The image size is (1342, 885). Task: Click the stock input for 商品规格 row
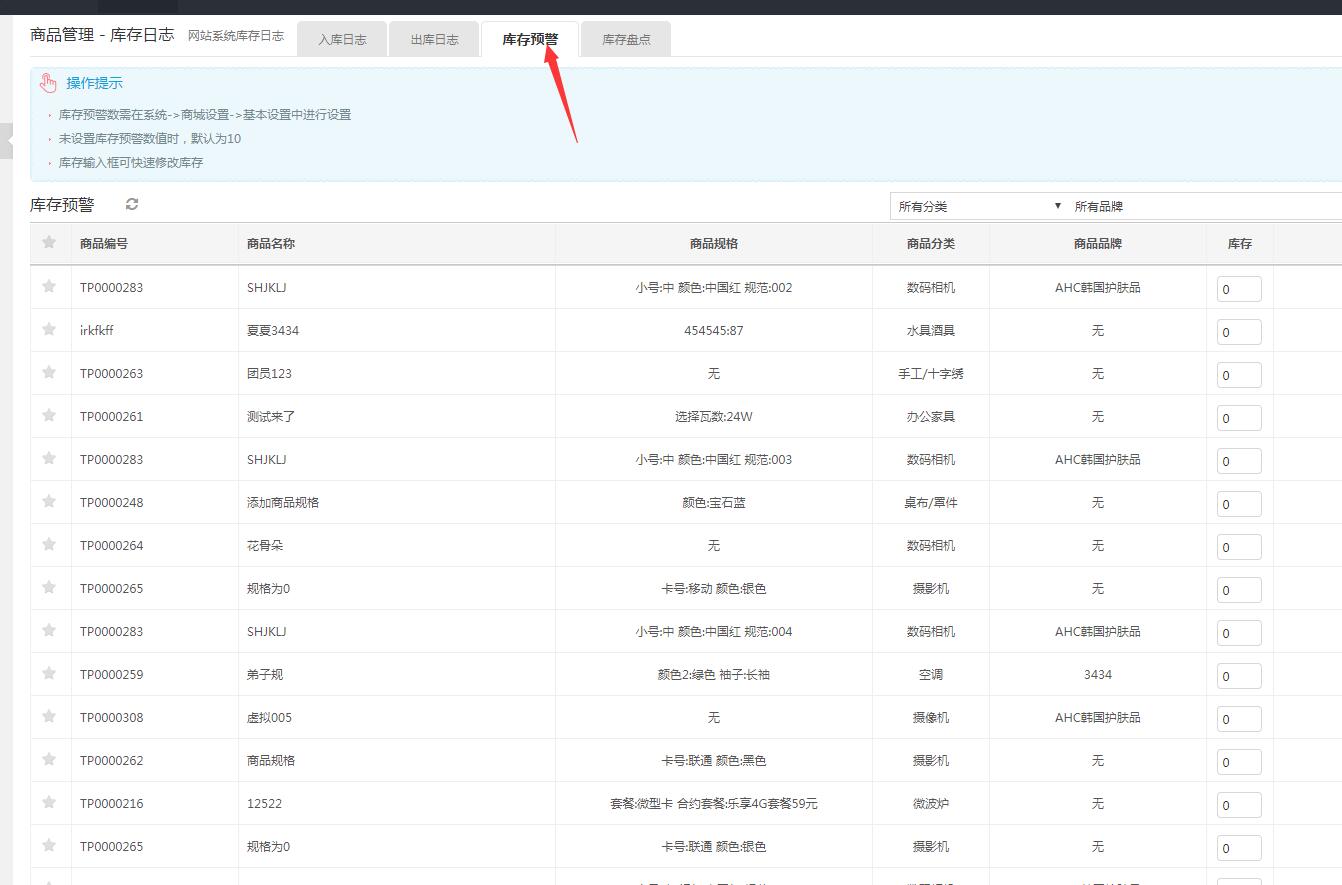(1238, 762)
